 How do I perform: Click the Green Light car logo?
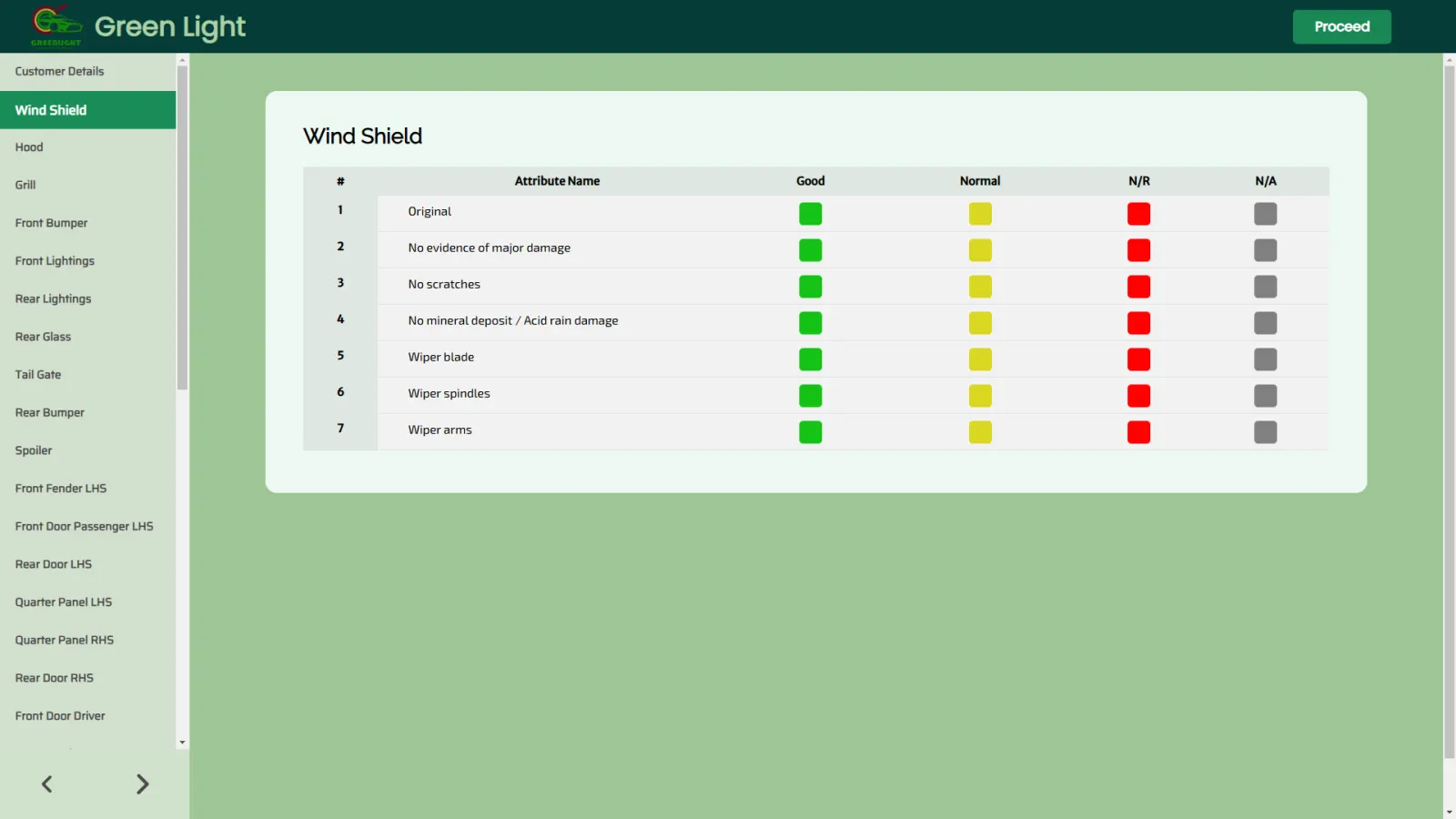[56, 25]
